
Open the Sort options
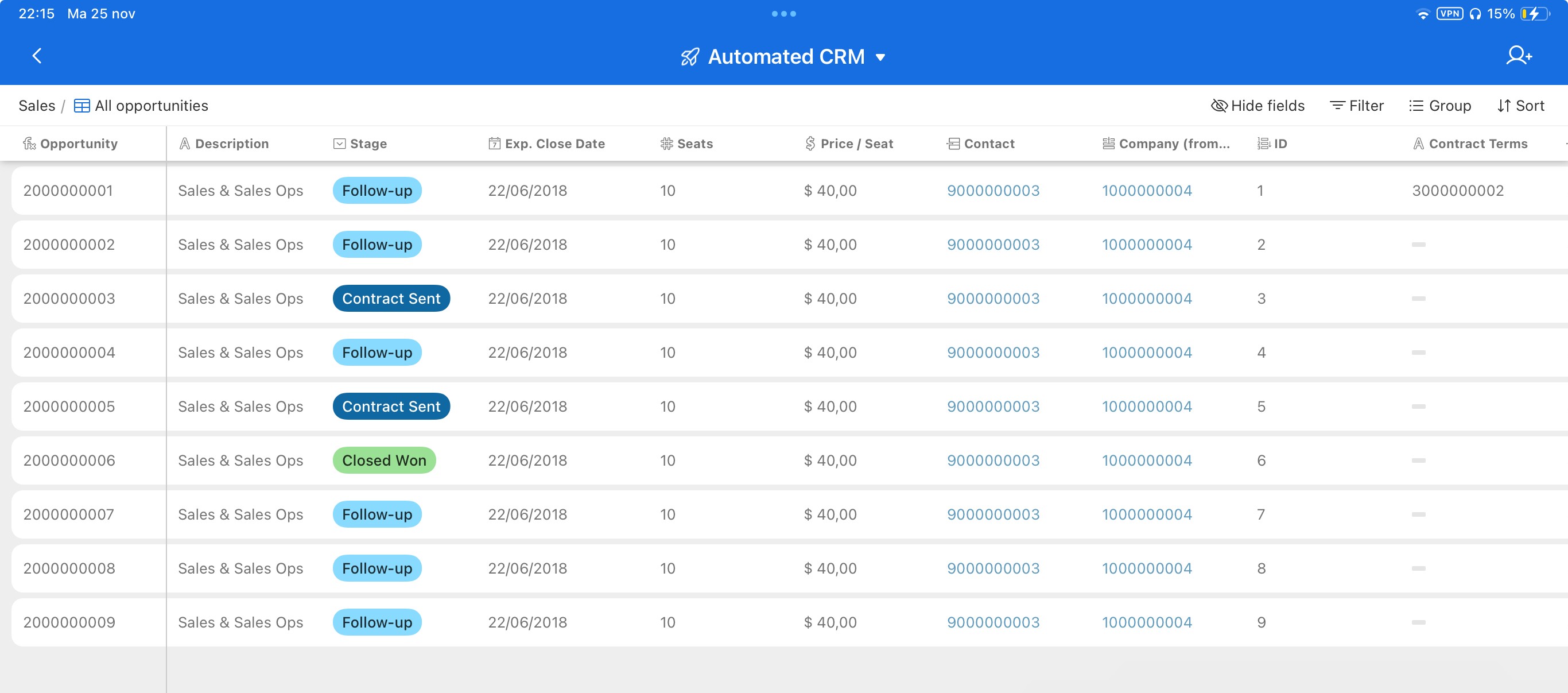tap(1520, 106)
